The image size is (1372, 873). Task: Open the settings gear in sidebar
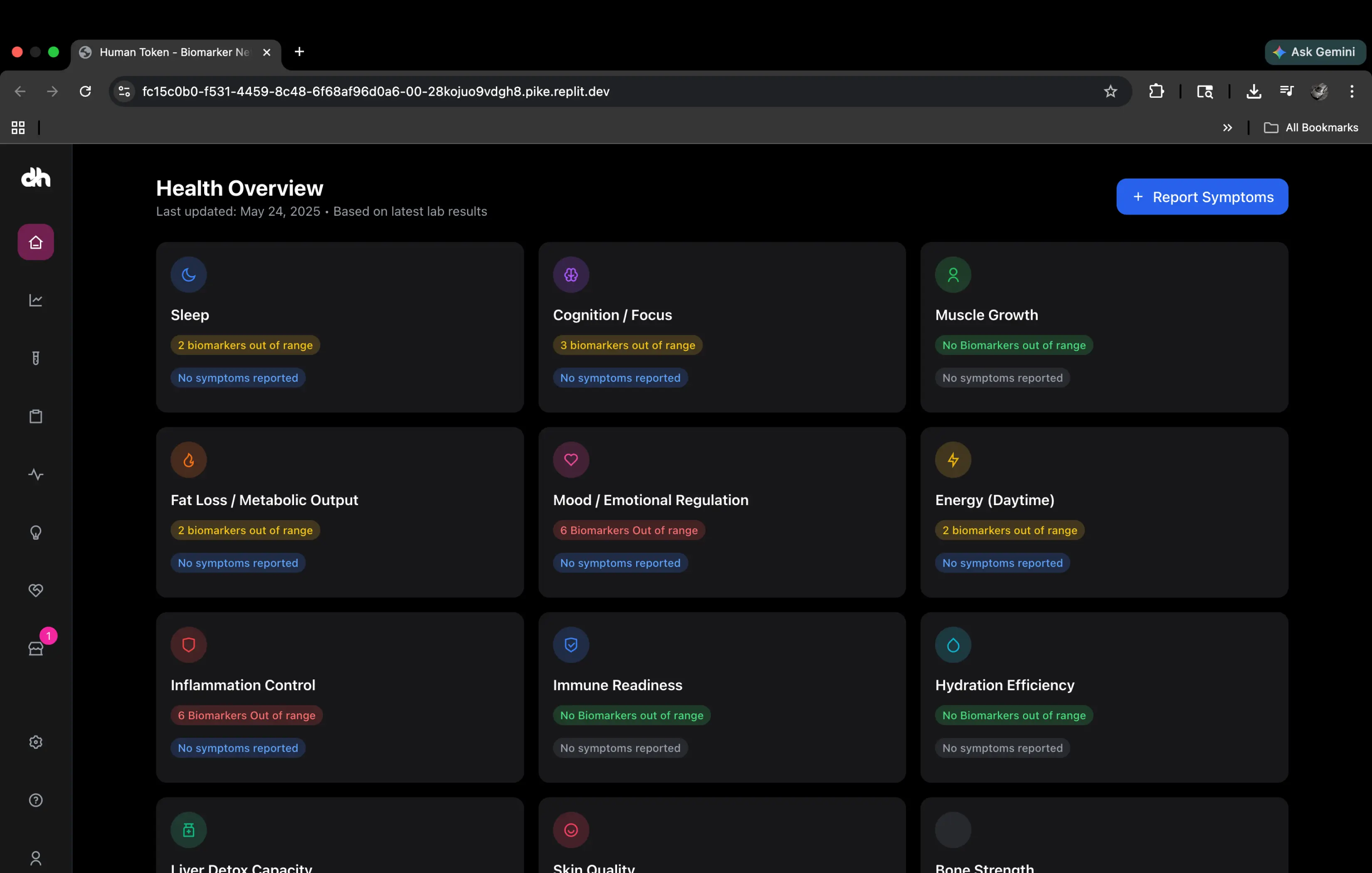(35, 742)
